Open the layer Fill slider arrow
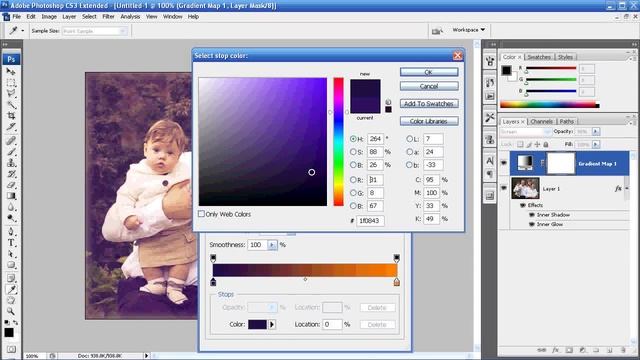 point(596,144)
